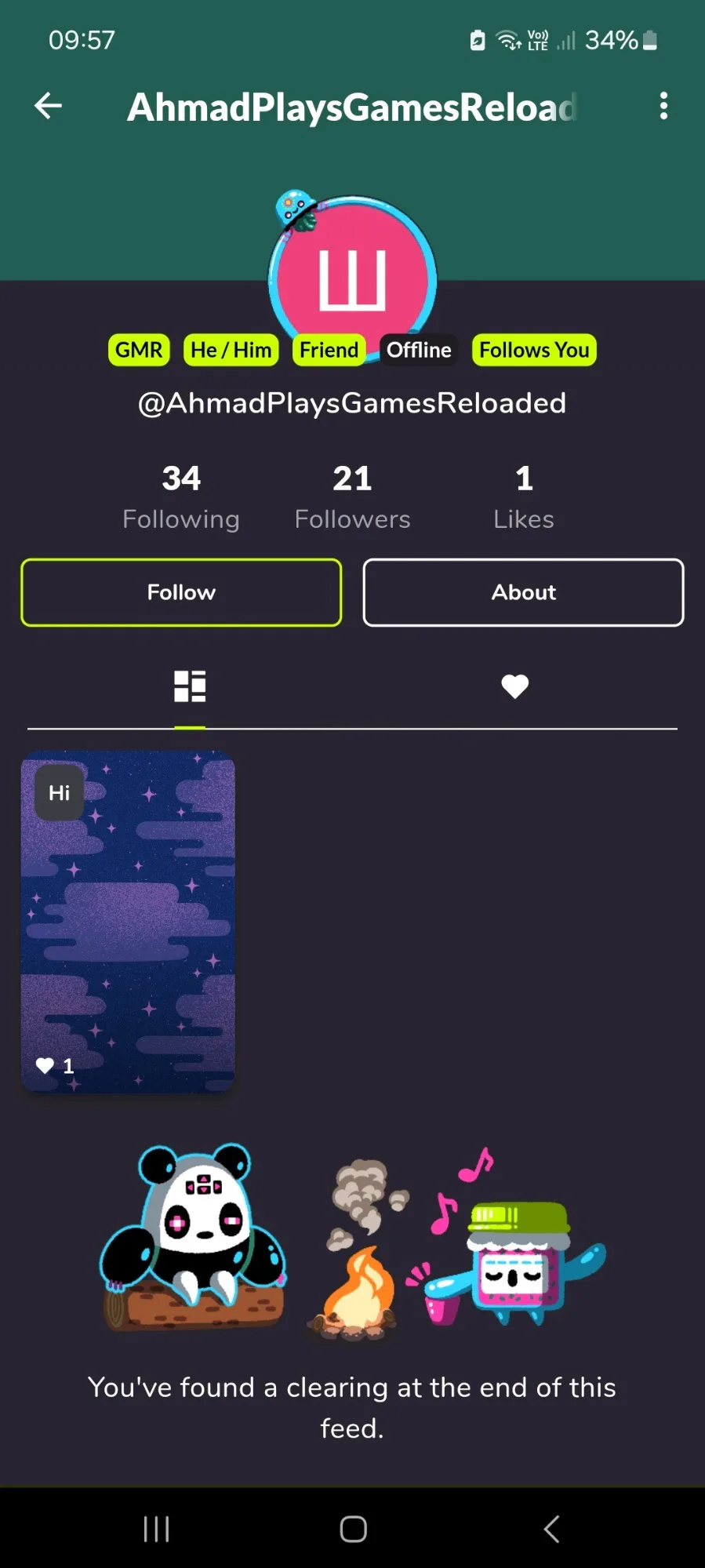
Task: Switch to the liked posts heart tab
Action: tap(514, 686)
